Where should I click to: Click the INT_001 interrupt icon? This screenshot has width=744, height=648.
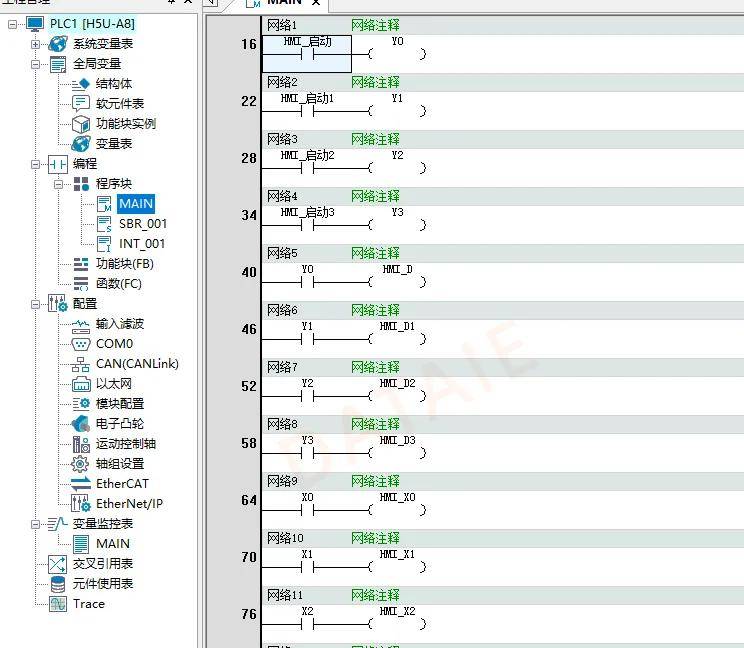tap(104, 244)
